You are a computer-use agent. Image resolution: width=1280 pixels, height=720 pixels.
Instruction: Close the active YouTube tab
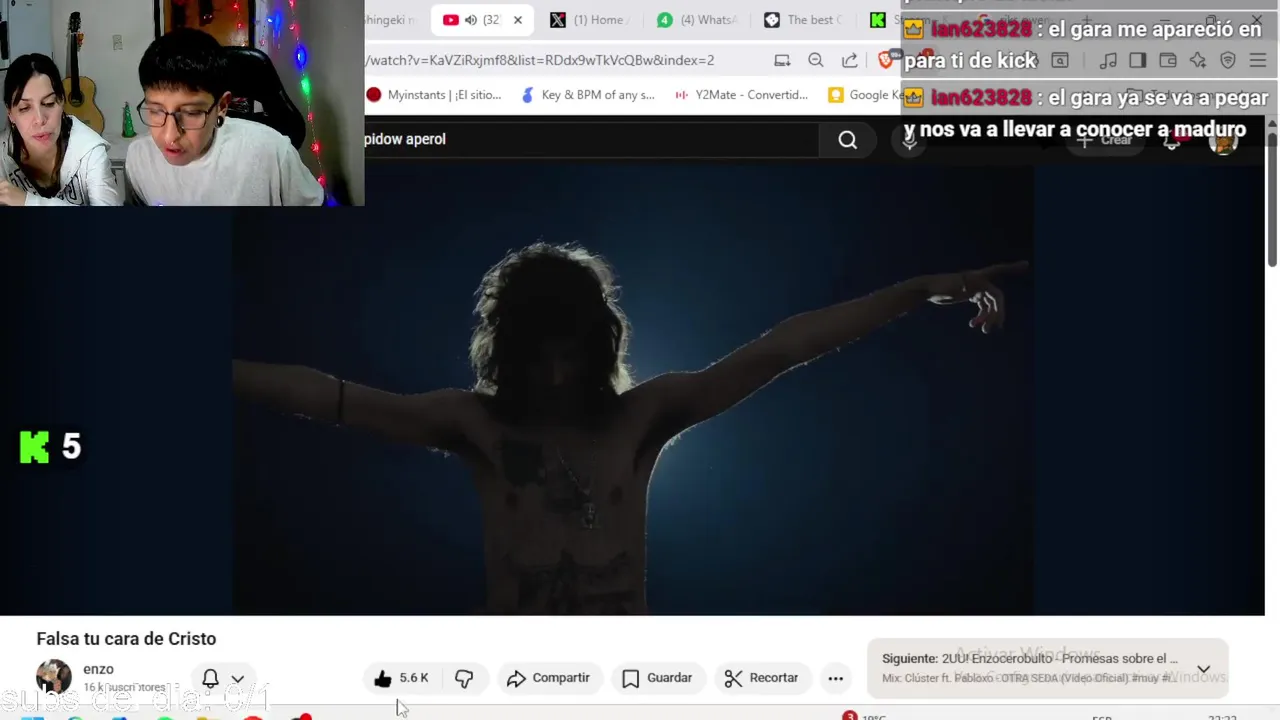coord(518,20)
